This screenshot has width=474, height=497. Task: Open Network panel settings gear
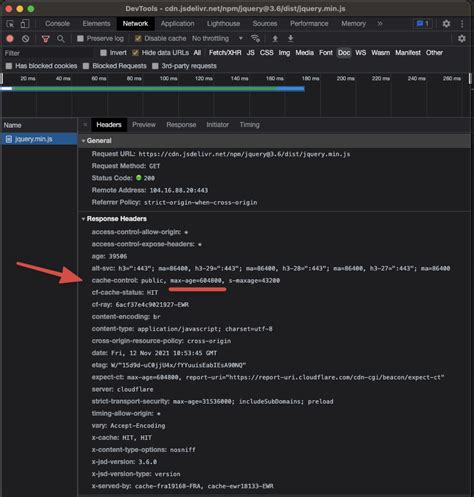point(462,39)
